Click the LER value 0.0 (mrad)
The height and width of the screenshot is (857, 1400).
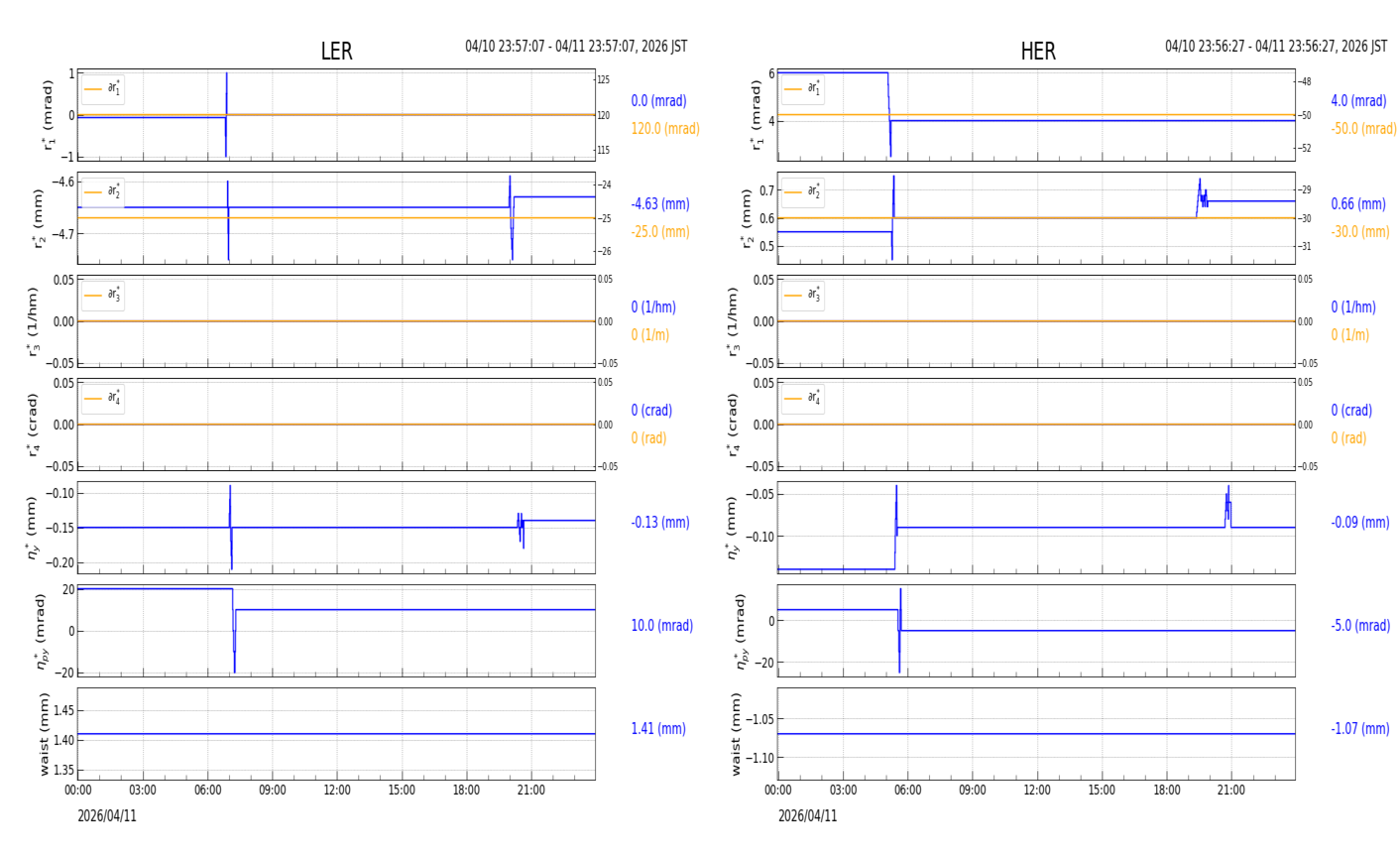pos(658,101)
